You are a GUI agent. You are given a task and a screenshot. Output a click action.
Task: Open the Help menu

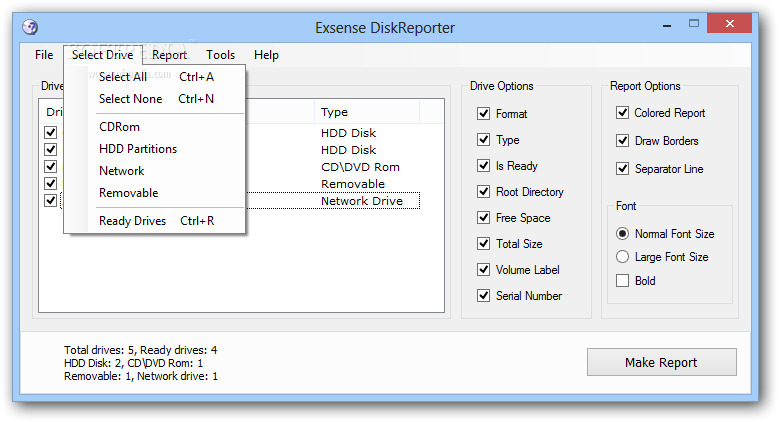click(266, 55)
